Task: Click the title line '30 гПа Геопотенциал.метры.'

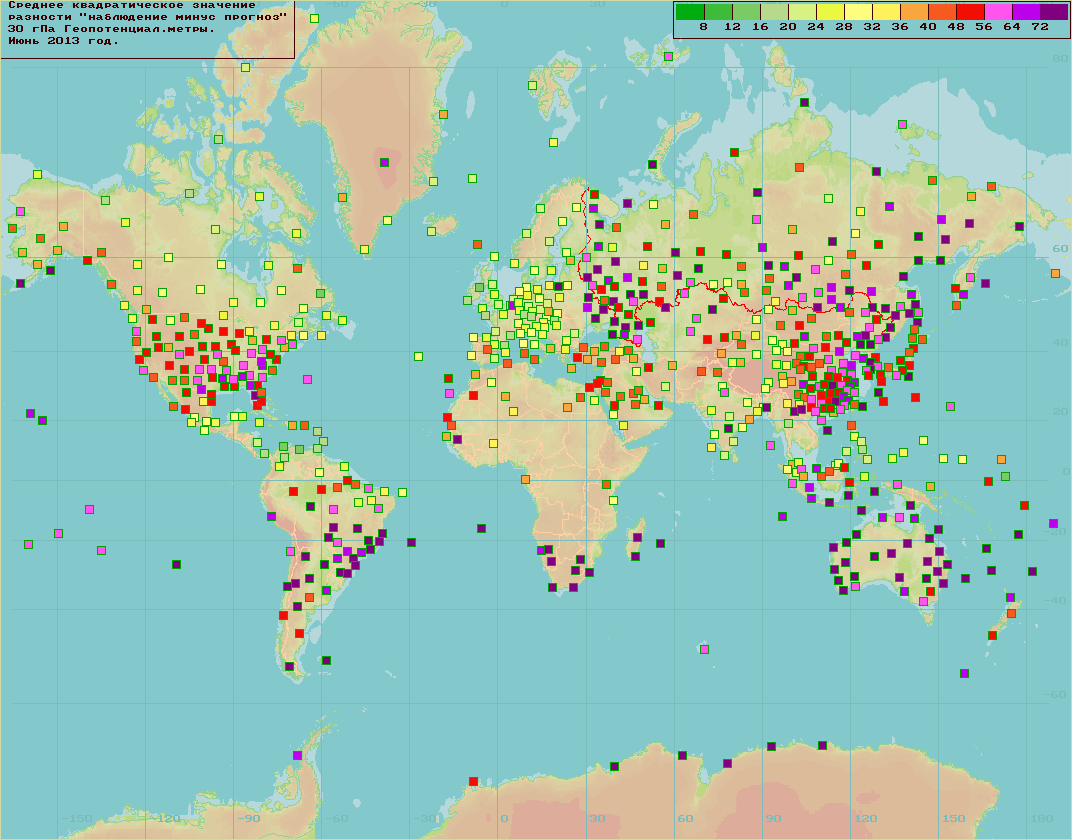Action: pos(111,29)
